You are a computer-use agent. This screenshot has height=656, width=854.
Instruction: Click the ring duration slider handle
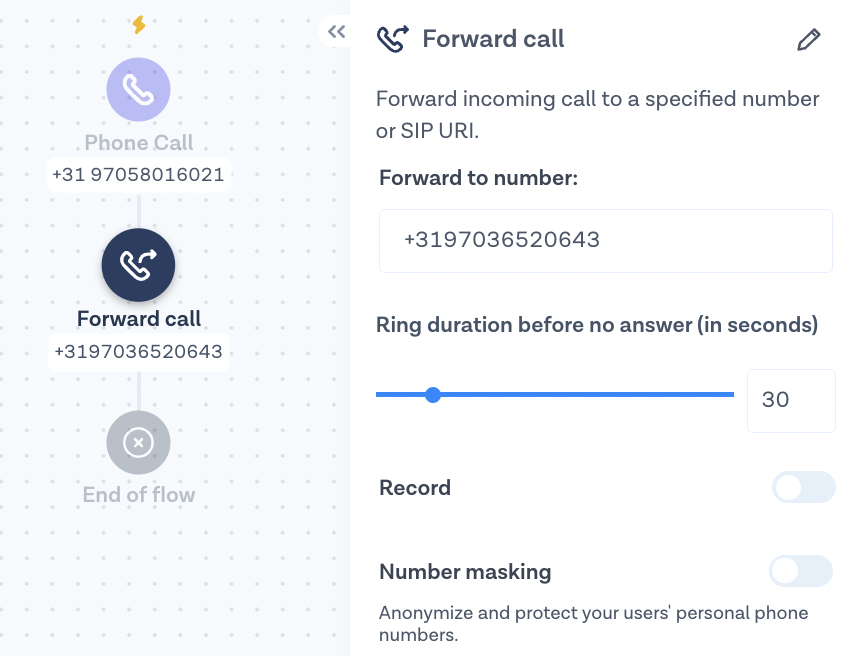[x=433, y=395]
